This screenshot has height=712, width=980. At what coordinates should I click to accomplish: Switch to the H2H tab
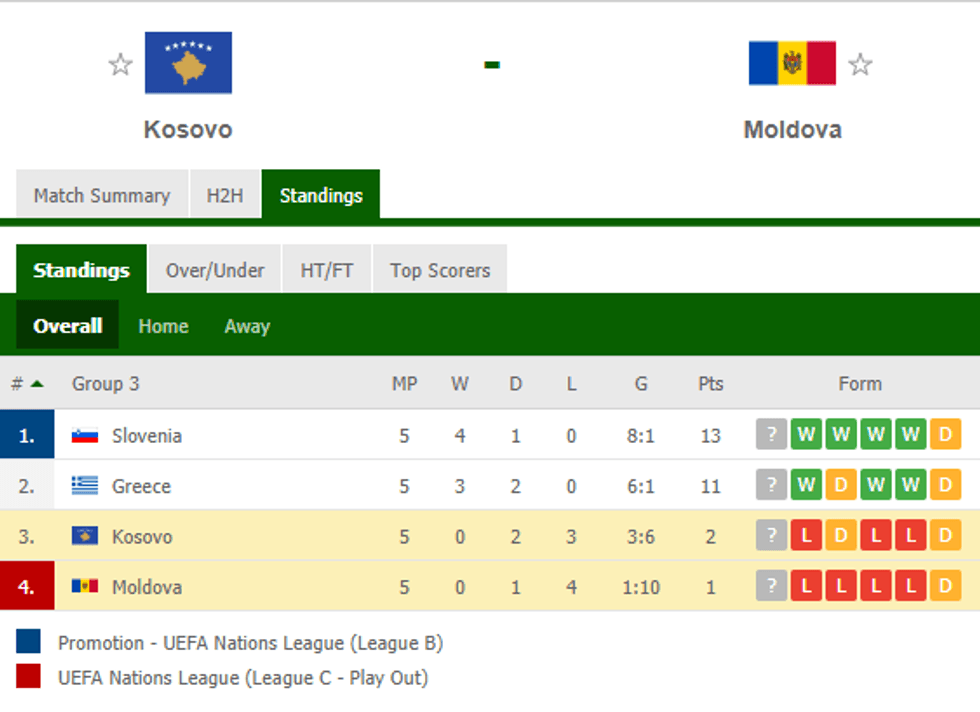(225, 195)
